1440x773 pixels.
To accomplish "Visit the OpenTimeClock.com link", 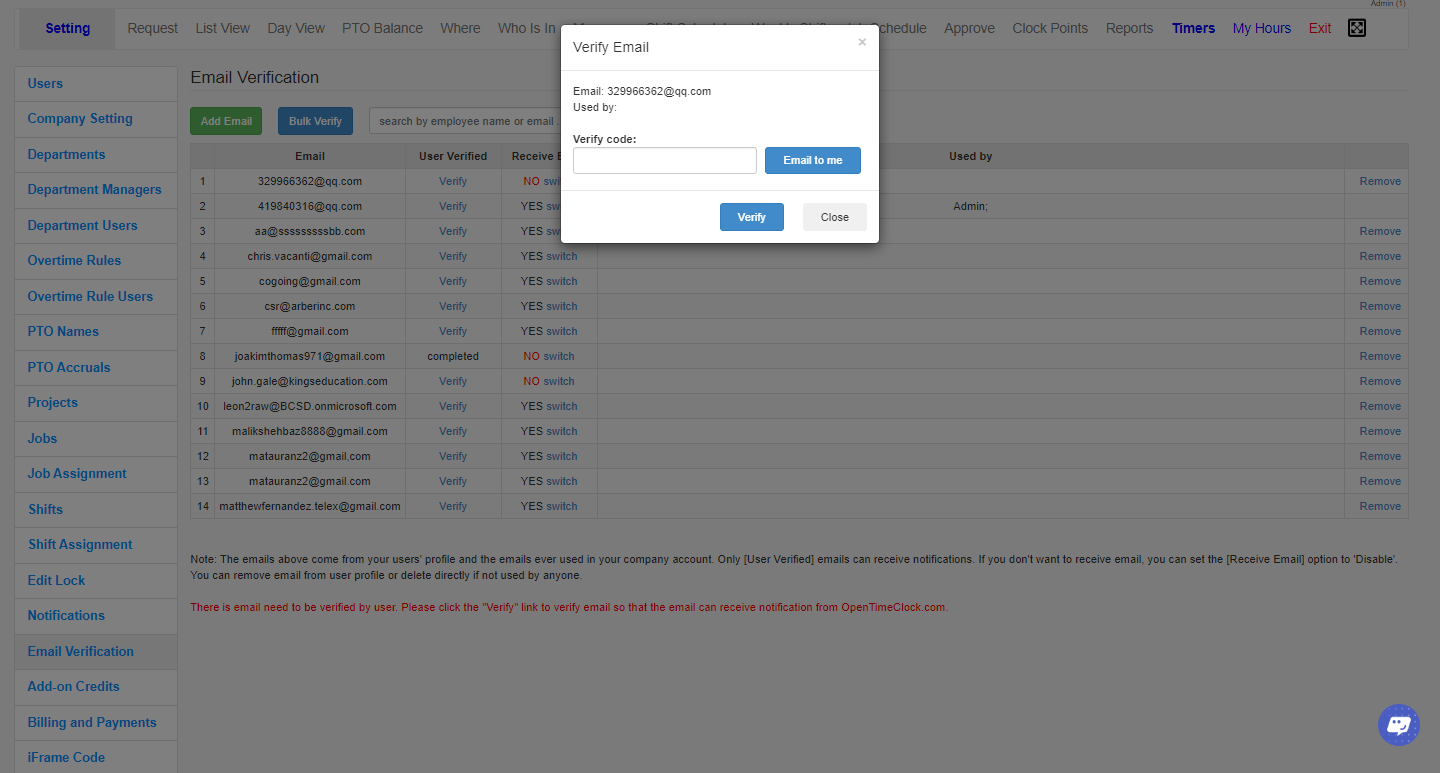I will [893, 607].
